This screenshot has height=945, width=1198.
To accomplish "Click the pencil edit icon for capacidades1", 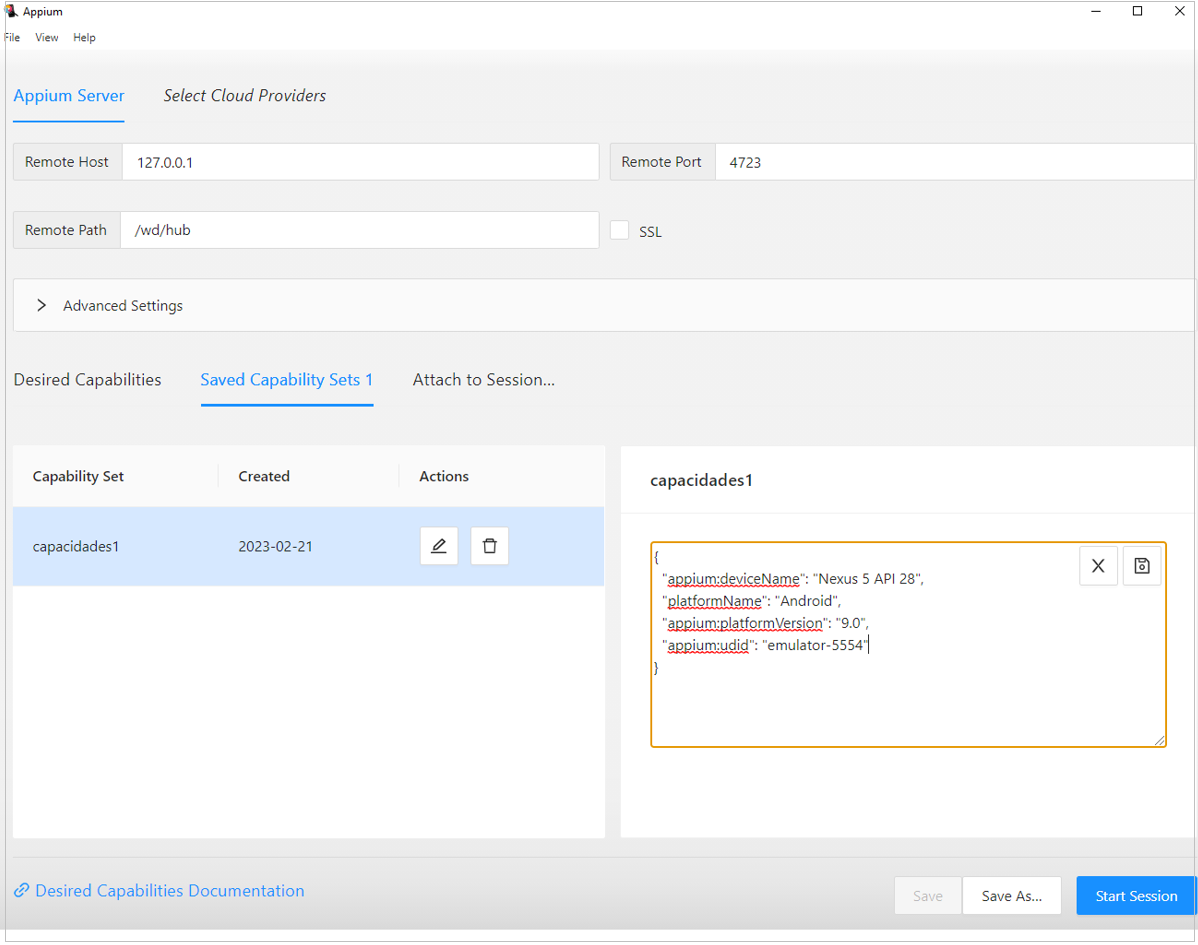I will (x=439, y=546).
